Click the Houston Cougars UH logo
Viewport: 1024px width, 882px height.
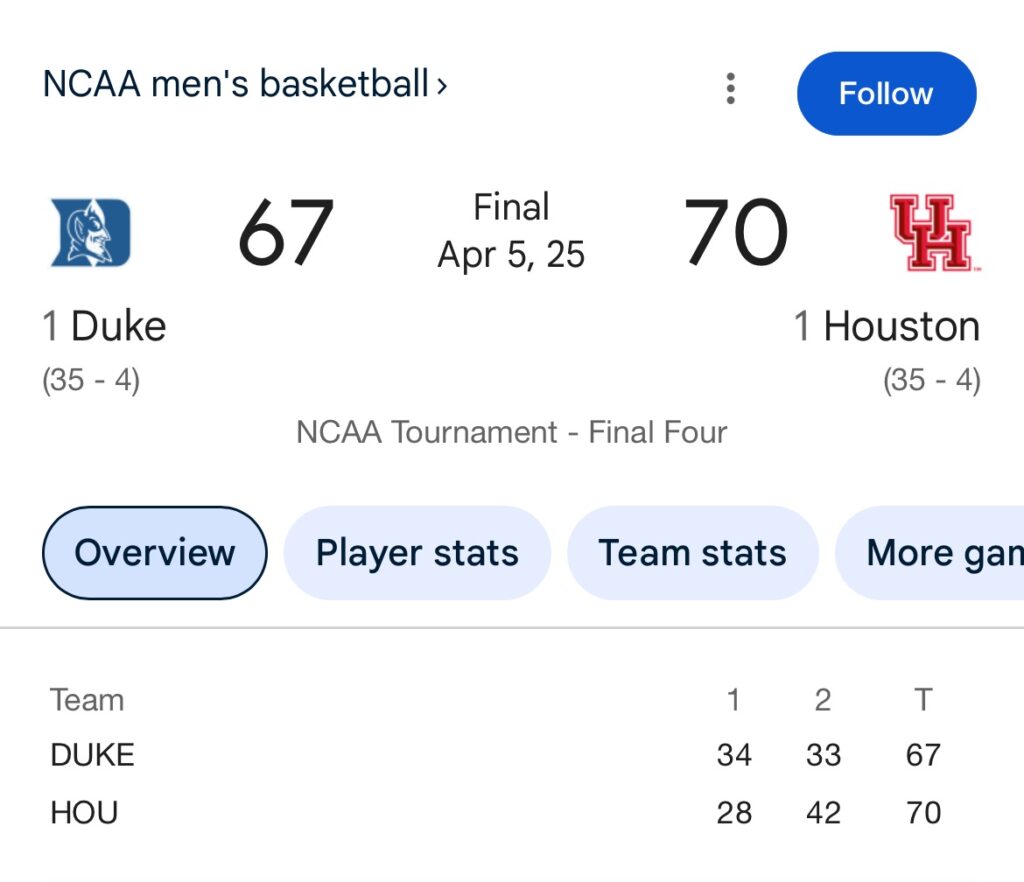[930, 232]
